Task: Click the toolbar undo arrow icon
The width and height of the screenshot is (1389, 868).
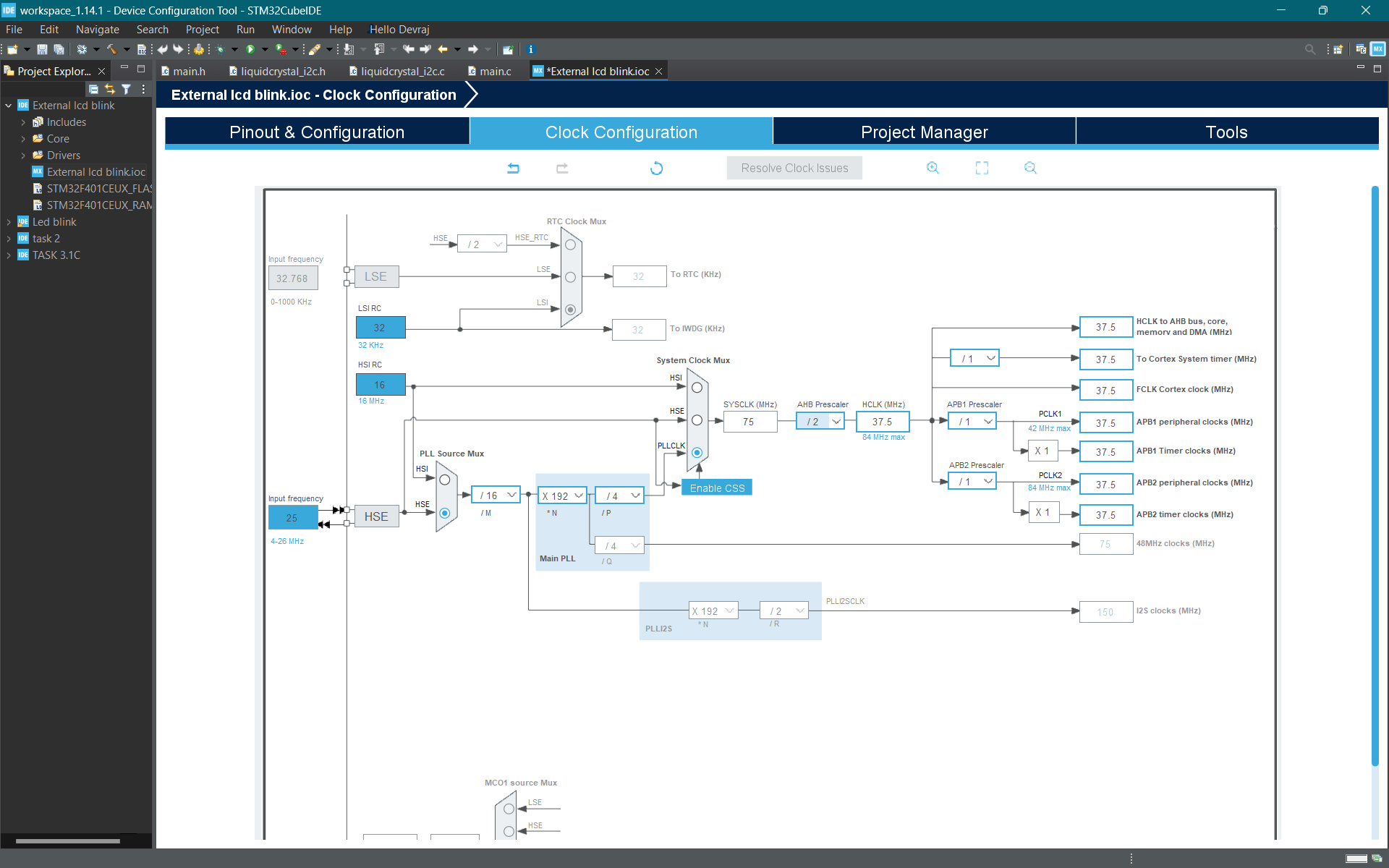Action: click(x=163, y=49)
